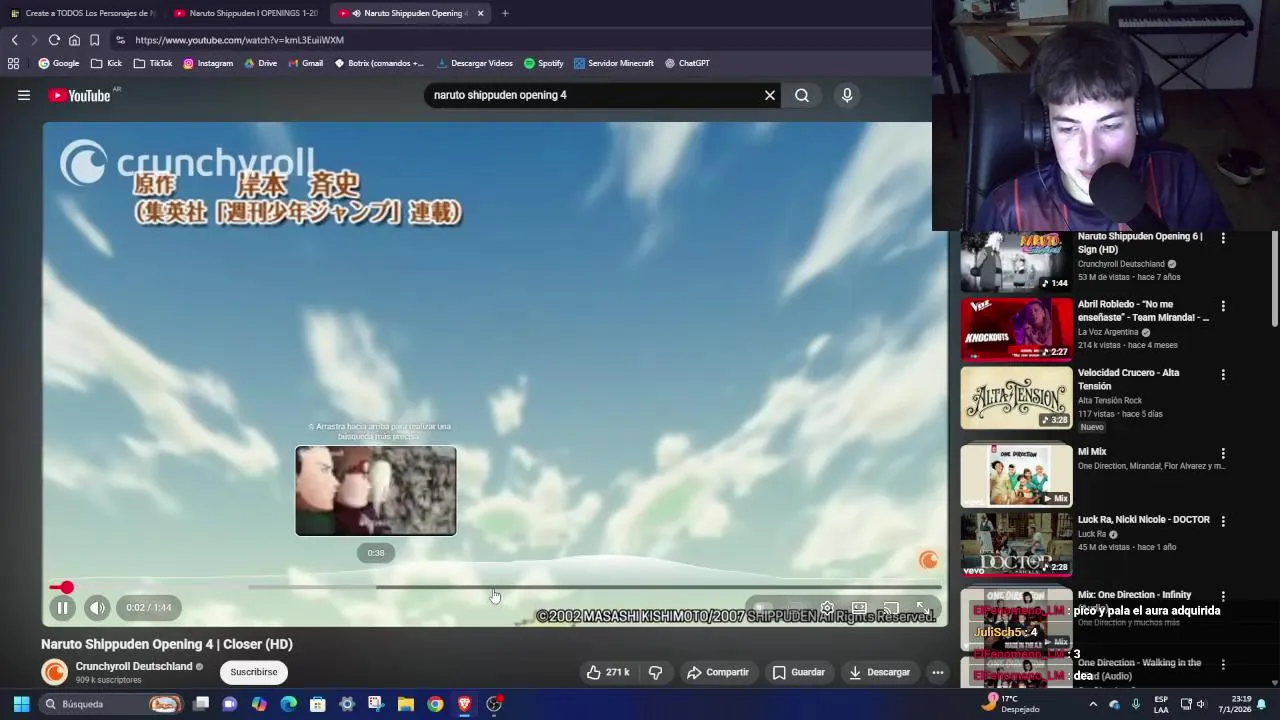This screenshot has width=1280, height=720.
Task: Open Google Chrome from the taskbar
Action: pos(435,704)
